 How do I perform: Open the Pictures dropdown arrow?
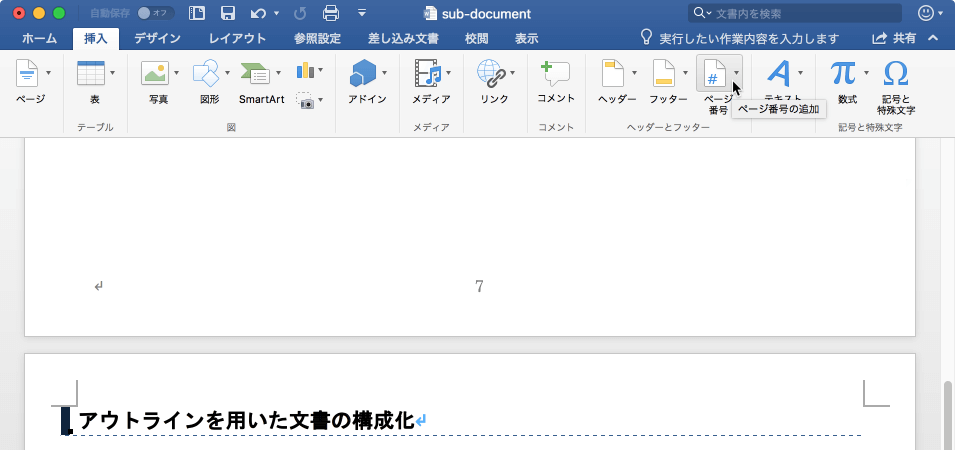[177, 73]
